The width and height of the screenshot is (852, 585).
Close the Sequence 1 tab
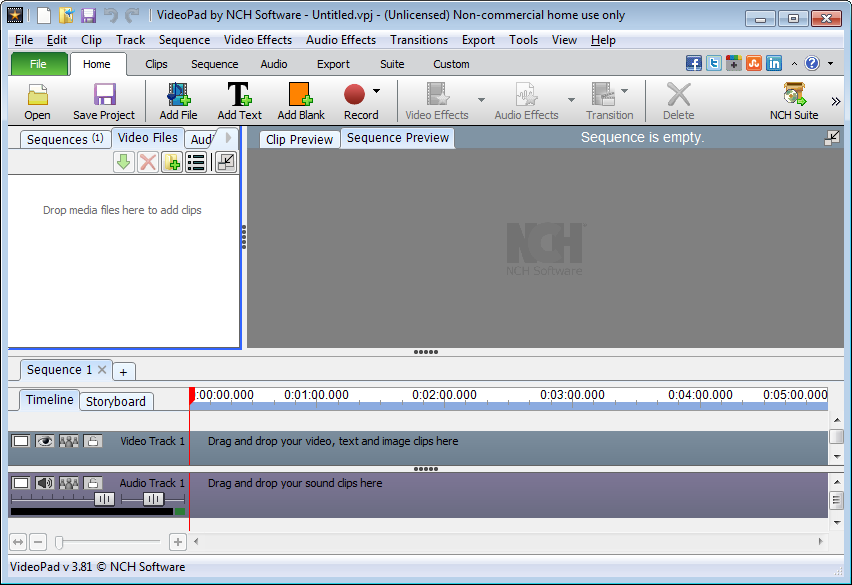[x=102, y=369]
